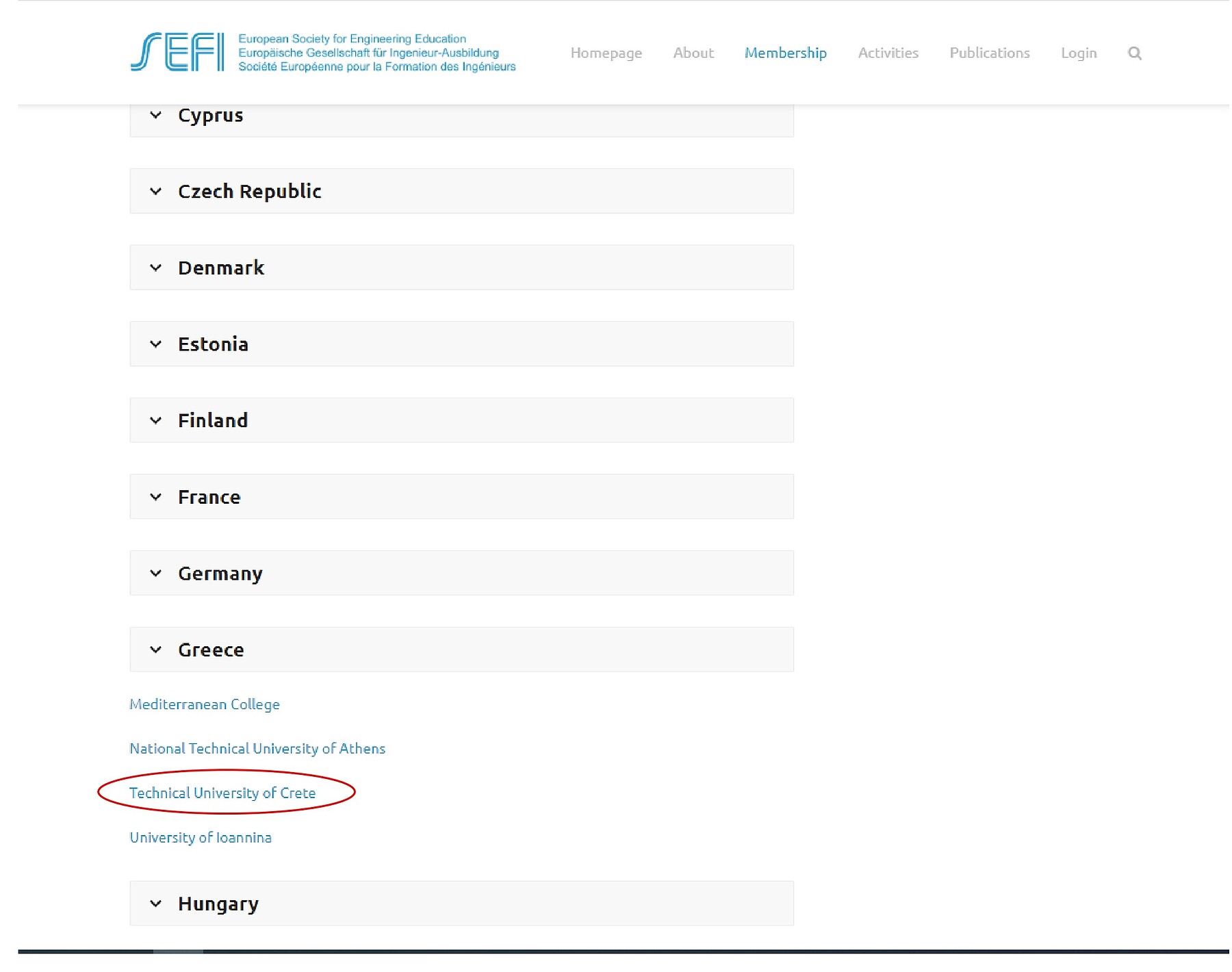Click the SEFI logo
Image resolution: width=1232 pixels, height=972 pixels.
(177, 52)
